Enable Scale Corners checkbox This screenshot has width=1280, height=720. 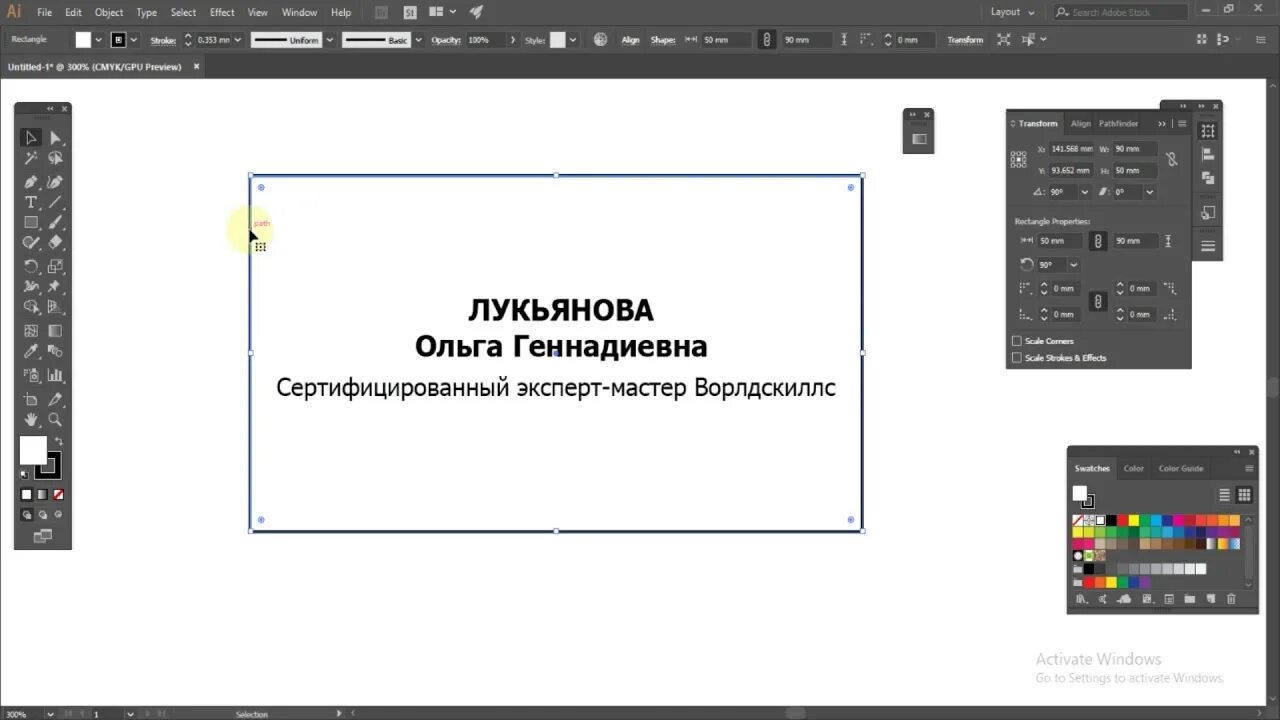pos(1017,341)
